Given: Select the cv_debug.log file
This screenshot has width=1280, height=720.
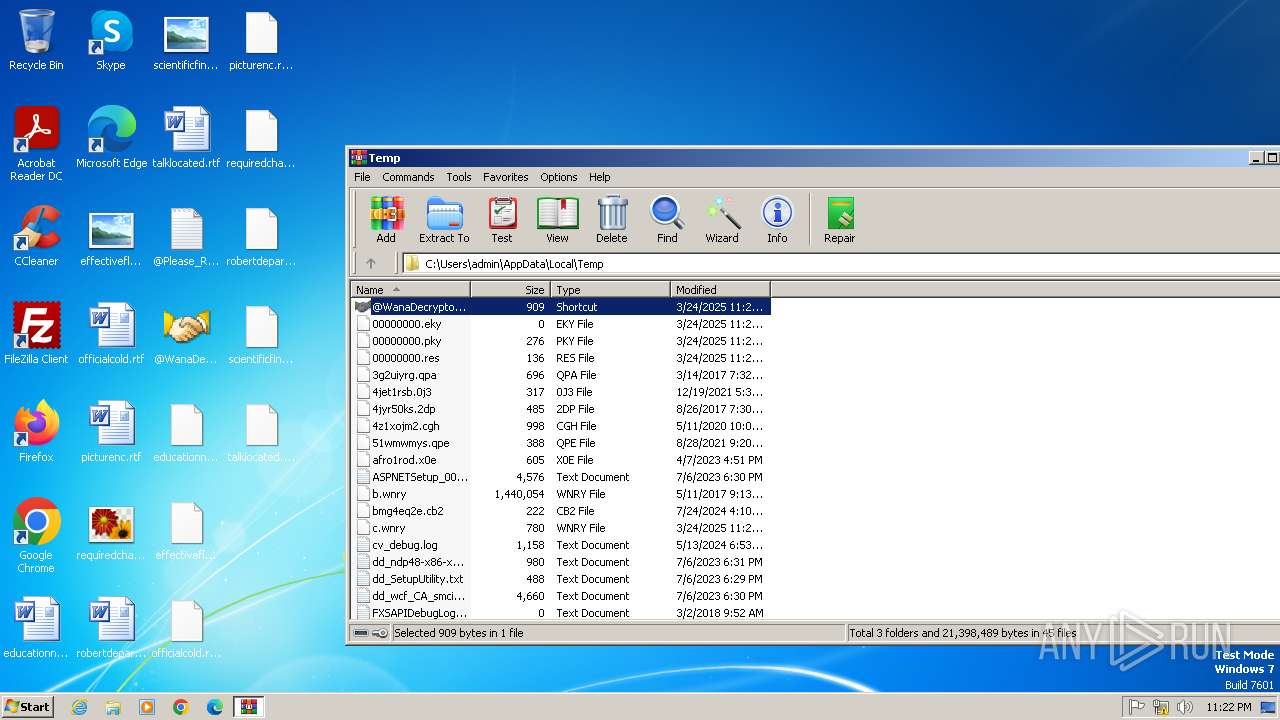Looking at the screenshot, I should (561, 545).
